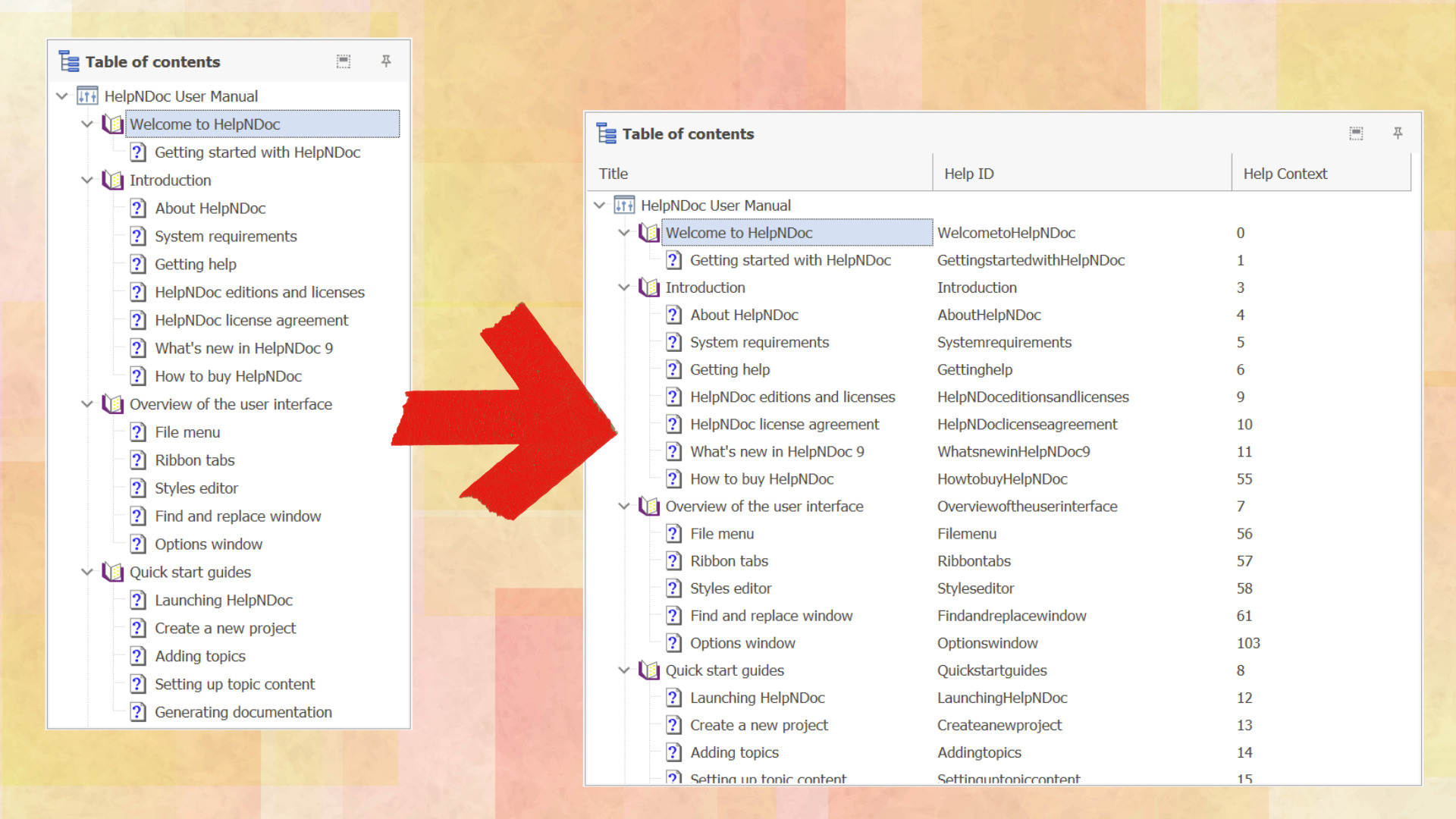This screenshot has width=1456, height=819.
Task: Click the GettingstartedwithHelpNDoc Help ID cell
Action: [1031, 259]
